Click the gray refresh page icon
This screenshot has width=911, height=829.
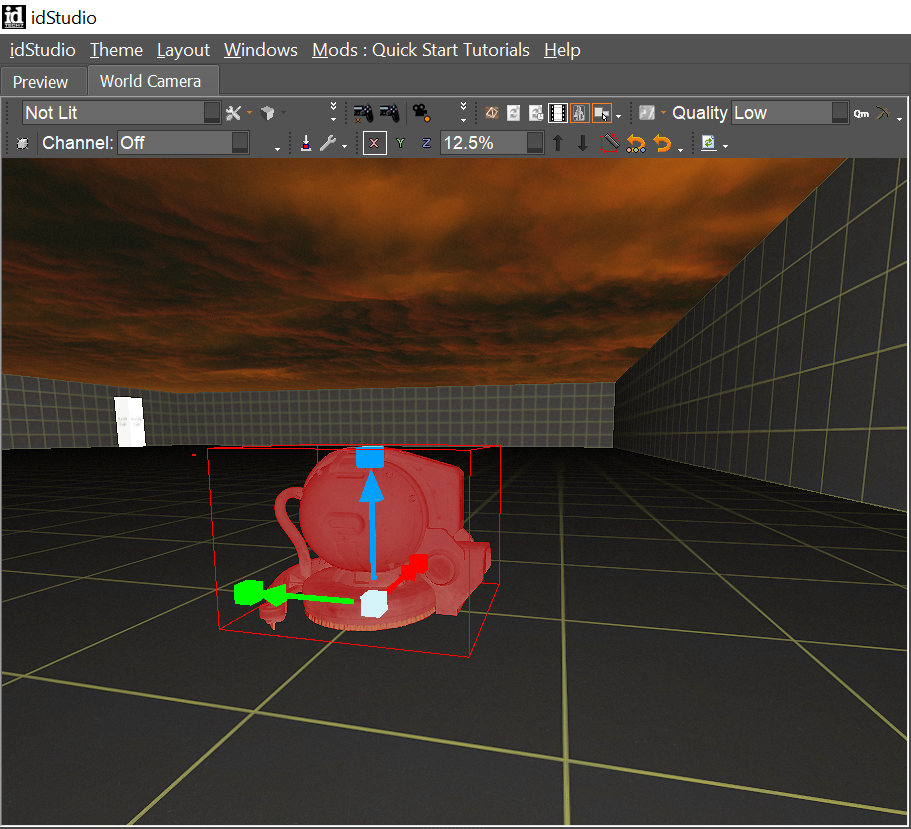coord(514,113)
